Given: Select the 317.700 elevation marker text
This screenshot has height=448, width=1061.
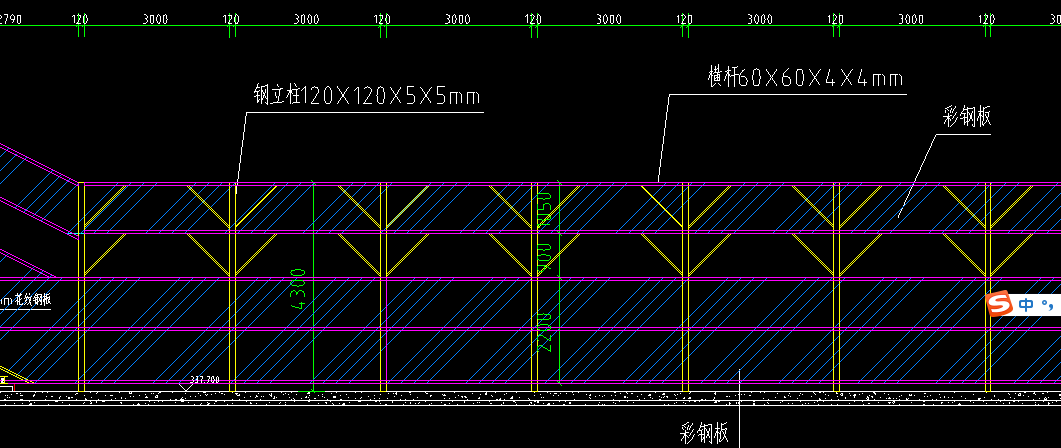Looking at the screenshot, I should (205, 380).
